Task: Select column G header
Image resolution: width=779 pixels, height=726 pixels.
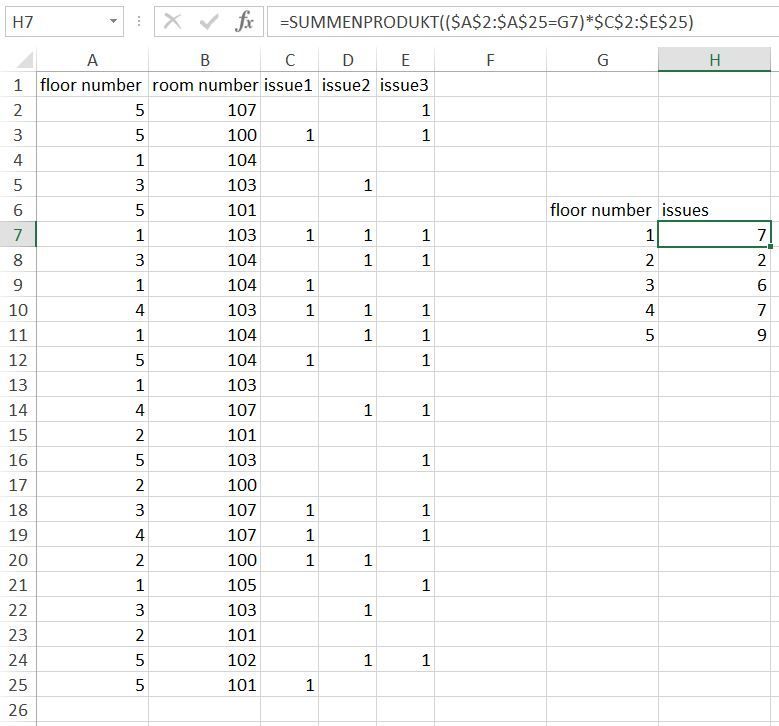Action: [x=603, y=60]
